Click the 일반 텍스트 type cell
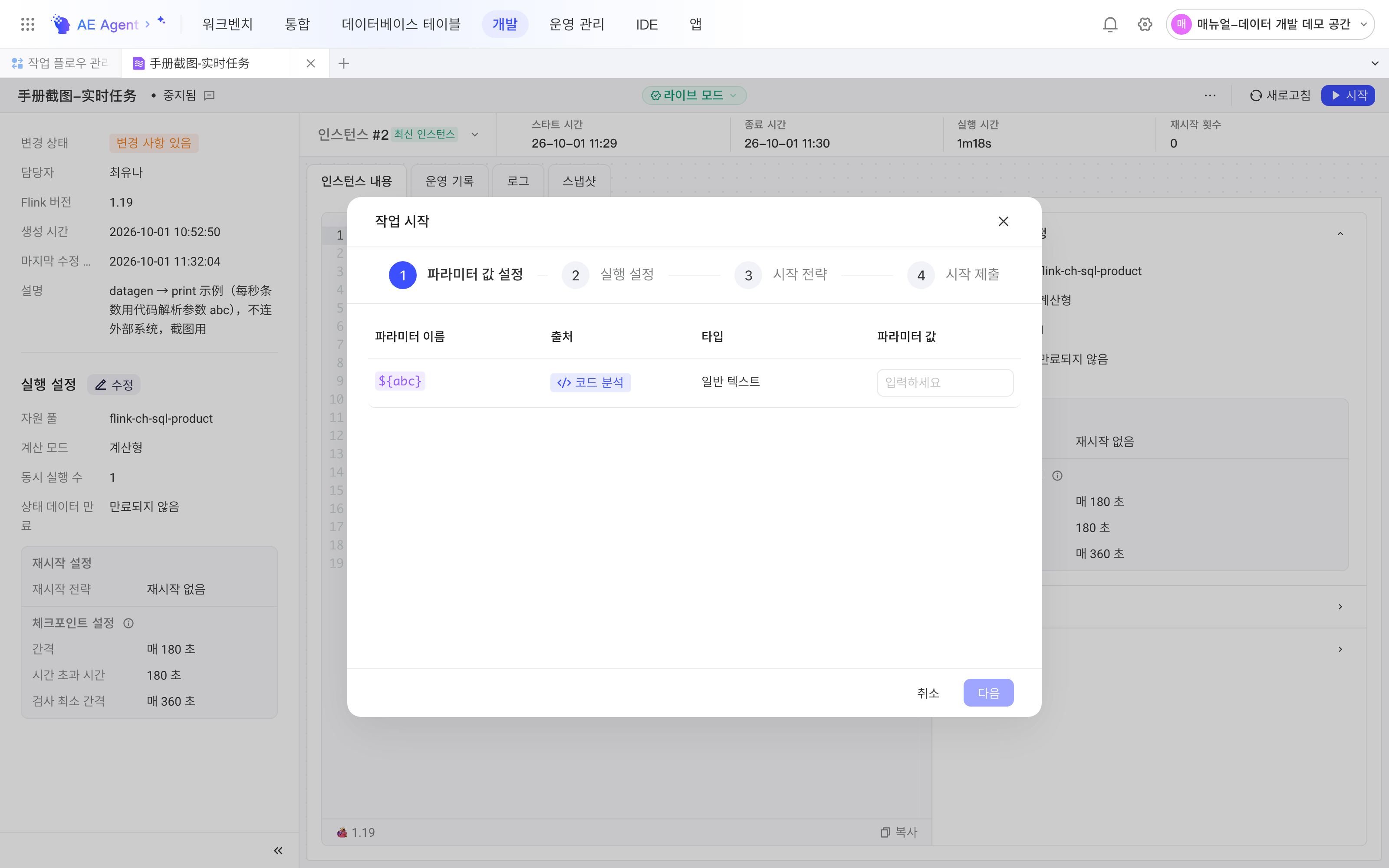The height and width of the screenshot is (868, 1389). click(731, 382)
